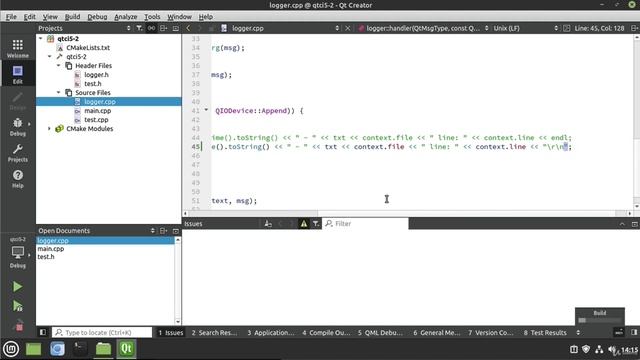Screen dimensions: 640x360
Task: Select CMakeLists.txt in project tree
Action: 88,47
